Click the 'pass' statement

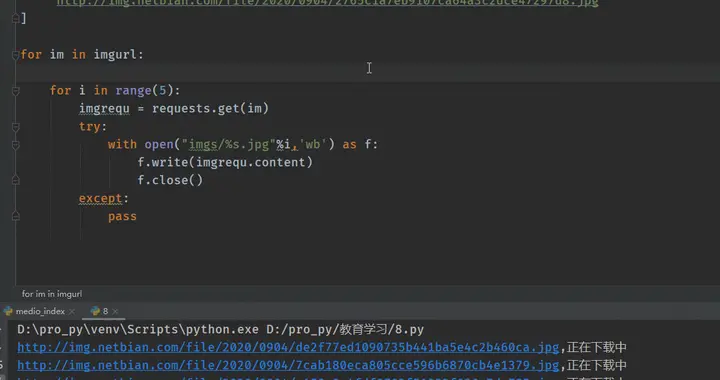[122, 217]
